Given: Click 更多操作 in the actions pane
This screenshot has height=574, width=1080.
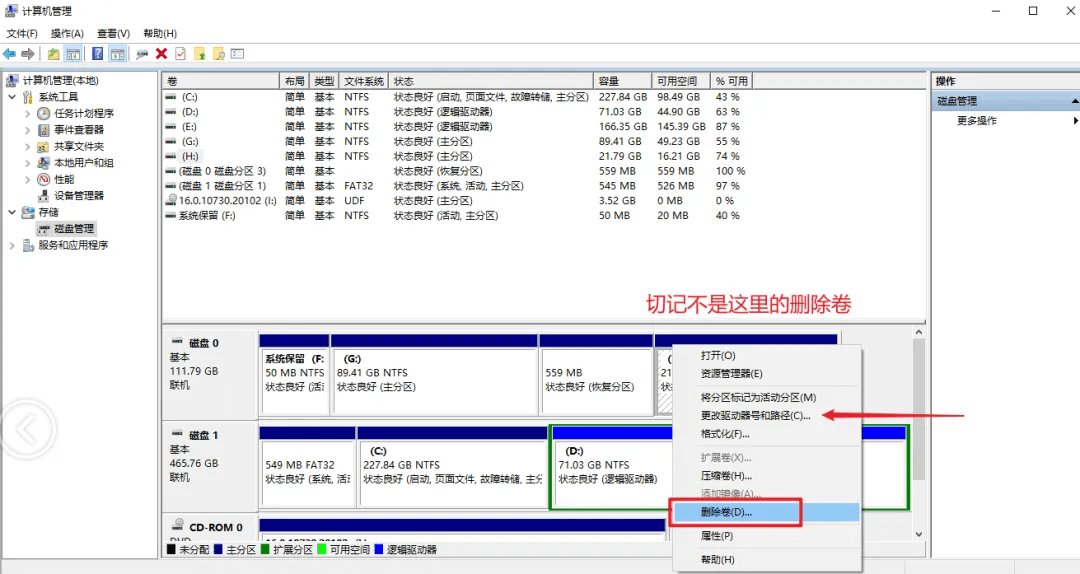Looking at the screenshot, I should click(x=977, y=121).
